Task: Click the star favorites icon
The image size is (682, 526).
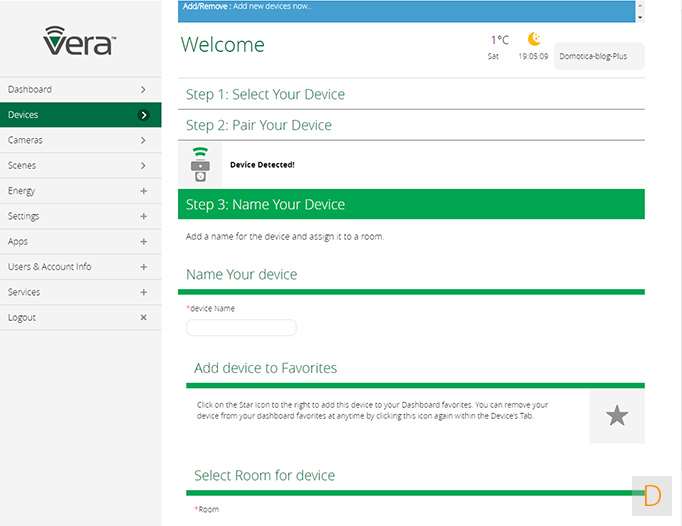Action: click(x=617, y=416)
